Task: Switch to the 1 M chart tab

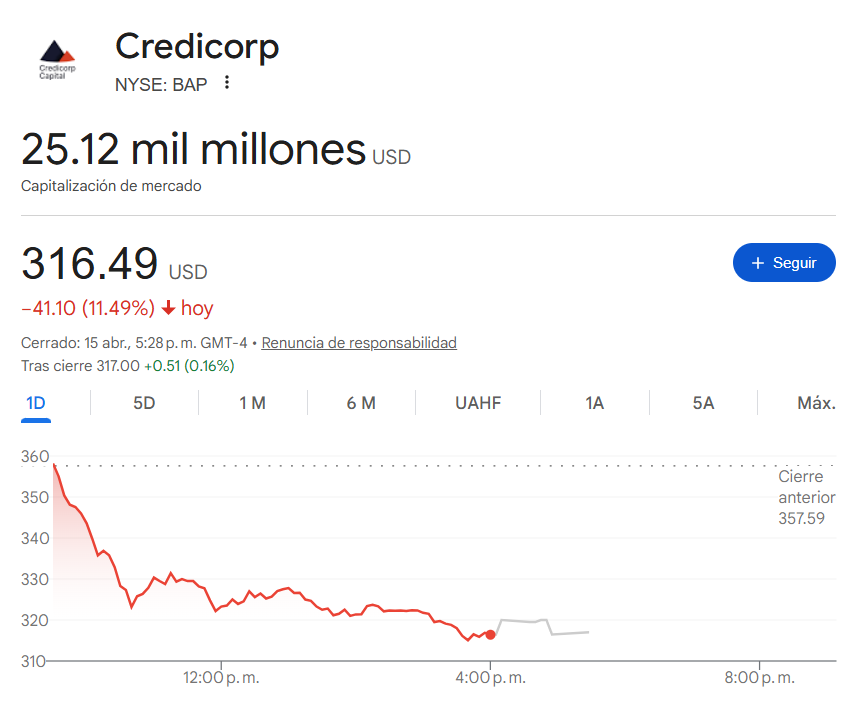Action: 252,403
